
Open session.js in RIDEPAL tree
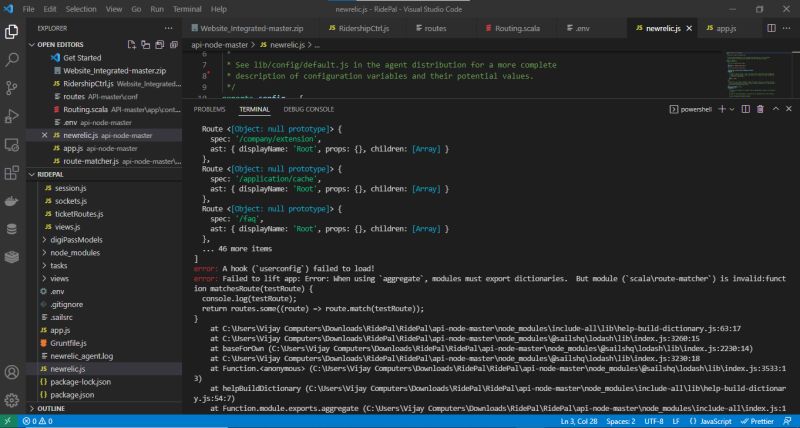(70, 188)
